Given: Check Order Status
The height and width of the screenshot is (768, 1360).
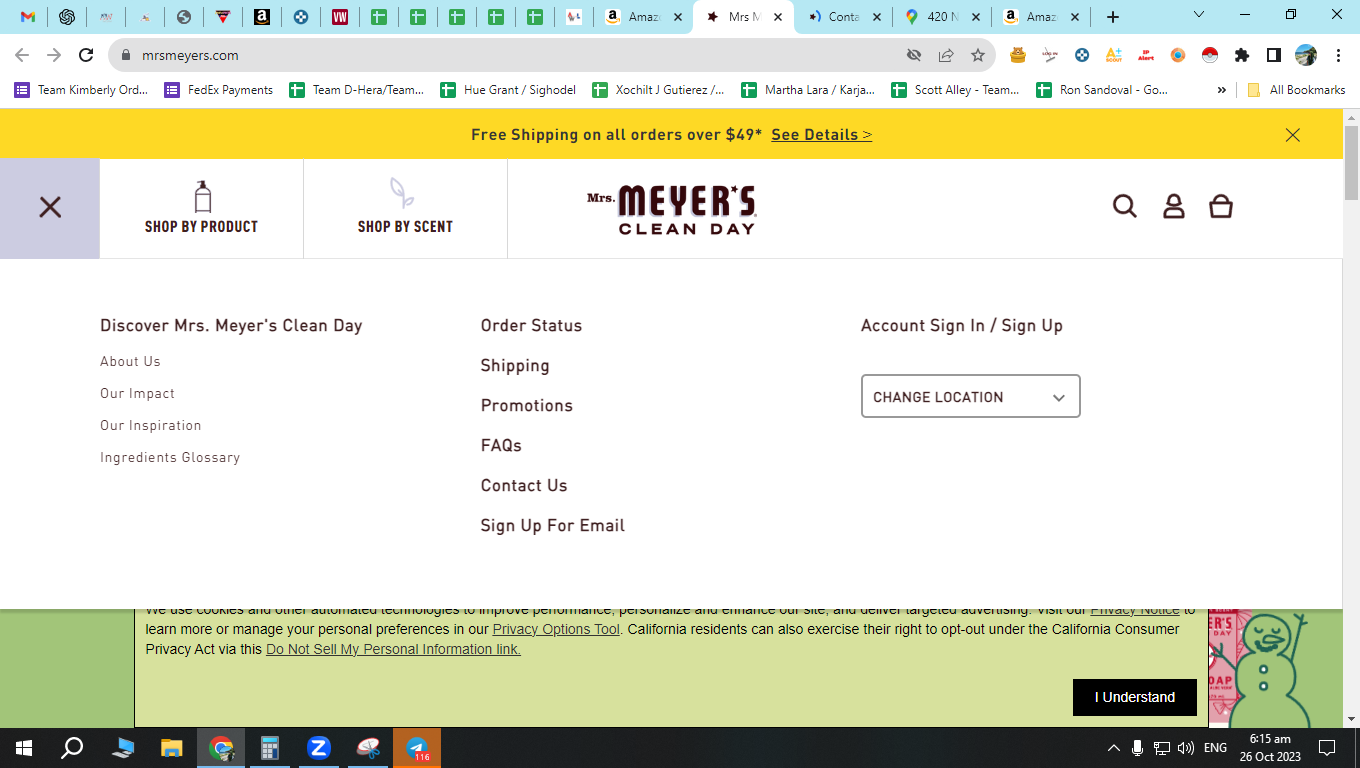Looking at the screenshot, I should 531,325.
